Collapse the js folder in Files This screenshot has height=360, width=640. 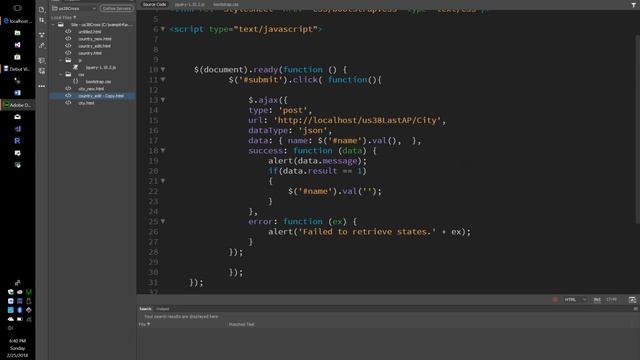pos(61,60)
